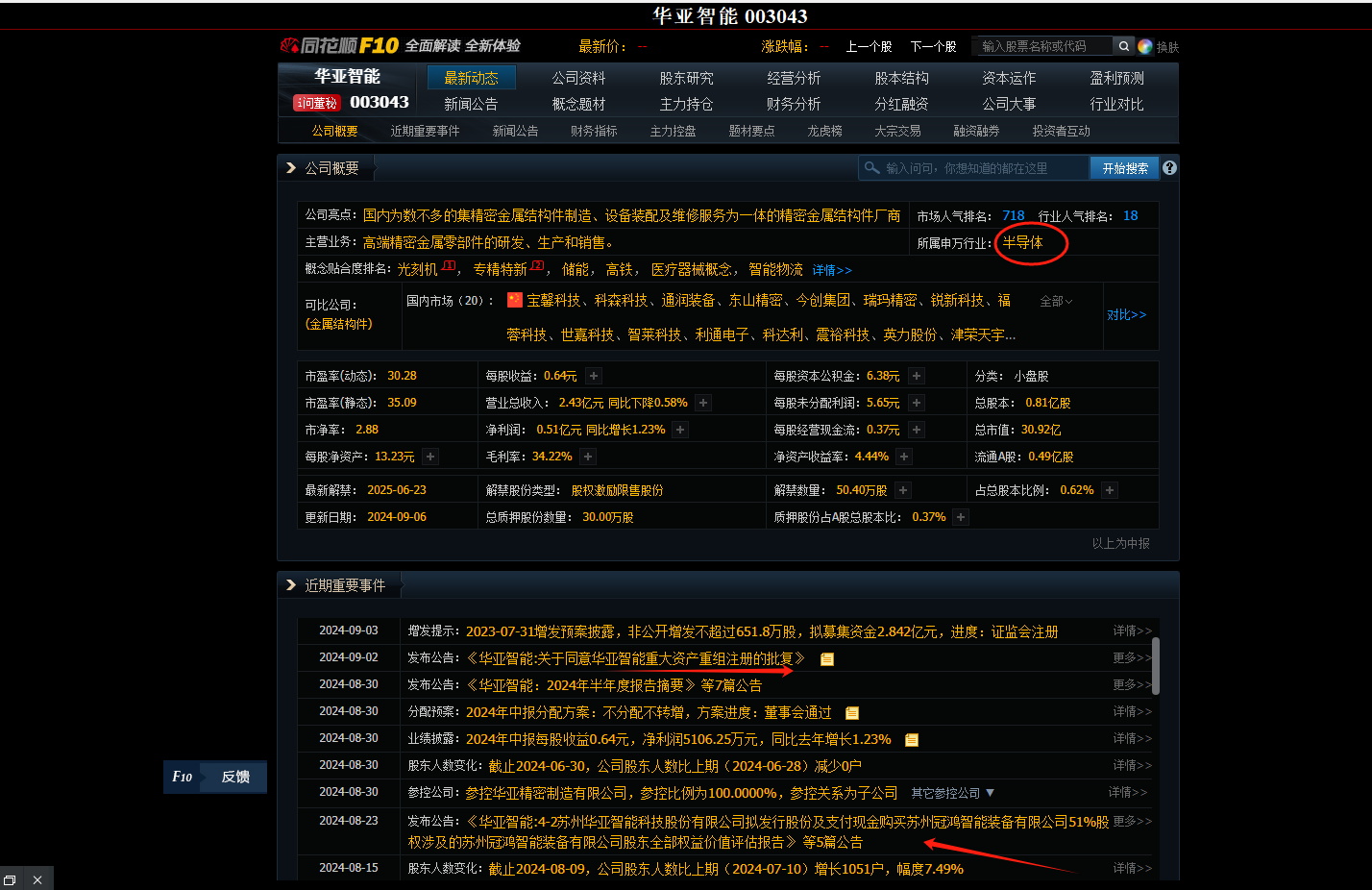1372x890 pixels.
Task: Click the 下一个股 button
Action: 933,46
